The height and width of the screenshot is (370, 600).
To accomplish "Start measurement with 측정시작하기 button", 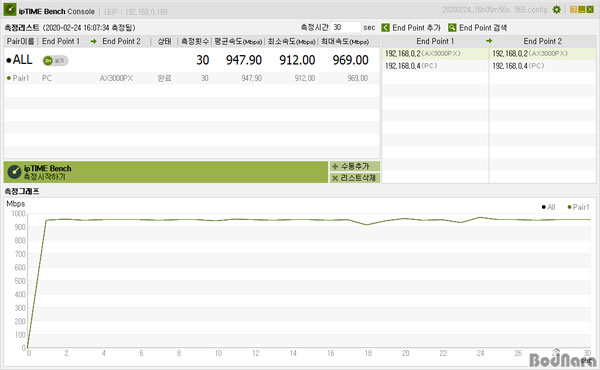I will tap(166, 172).
